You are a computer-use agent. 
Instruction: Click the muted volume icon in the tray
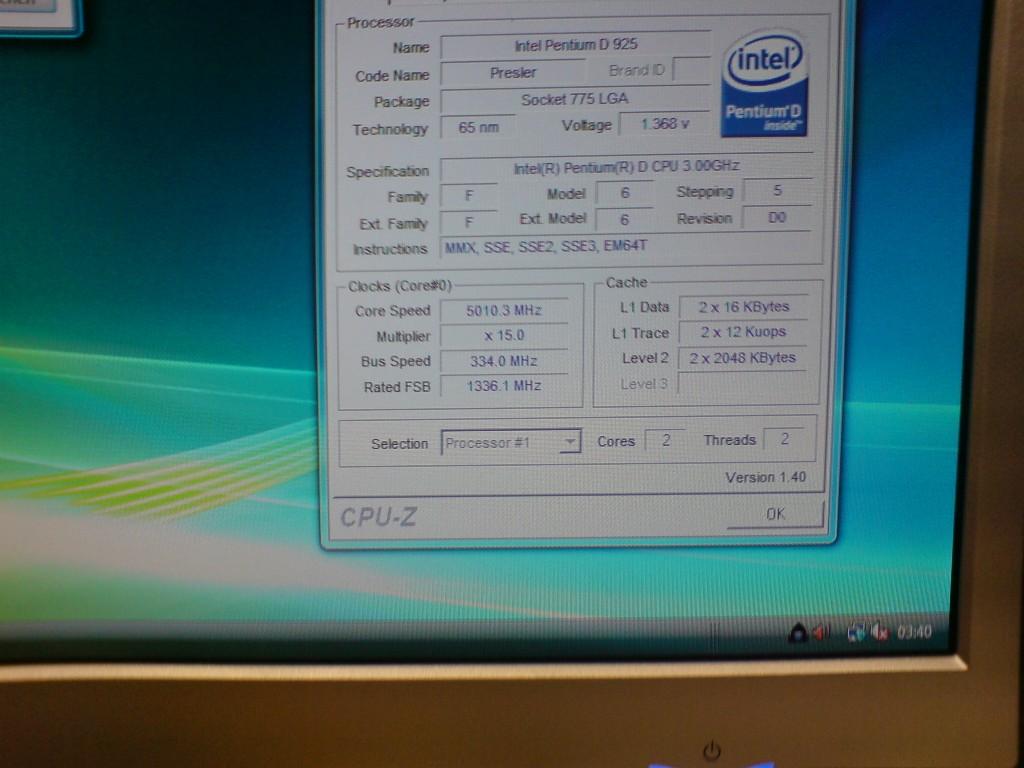coord(878,632)
